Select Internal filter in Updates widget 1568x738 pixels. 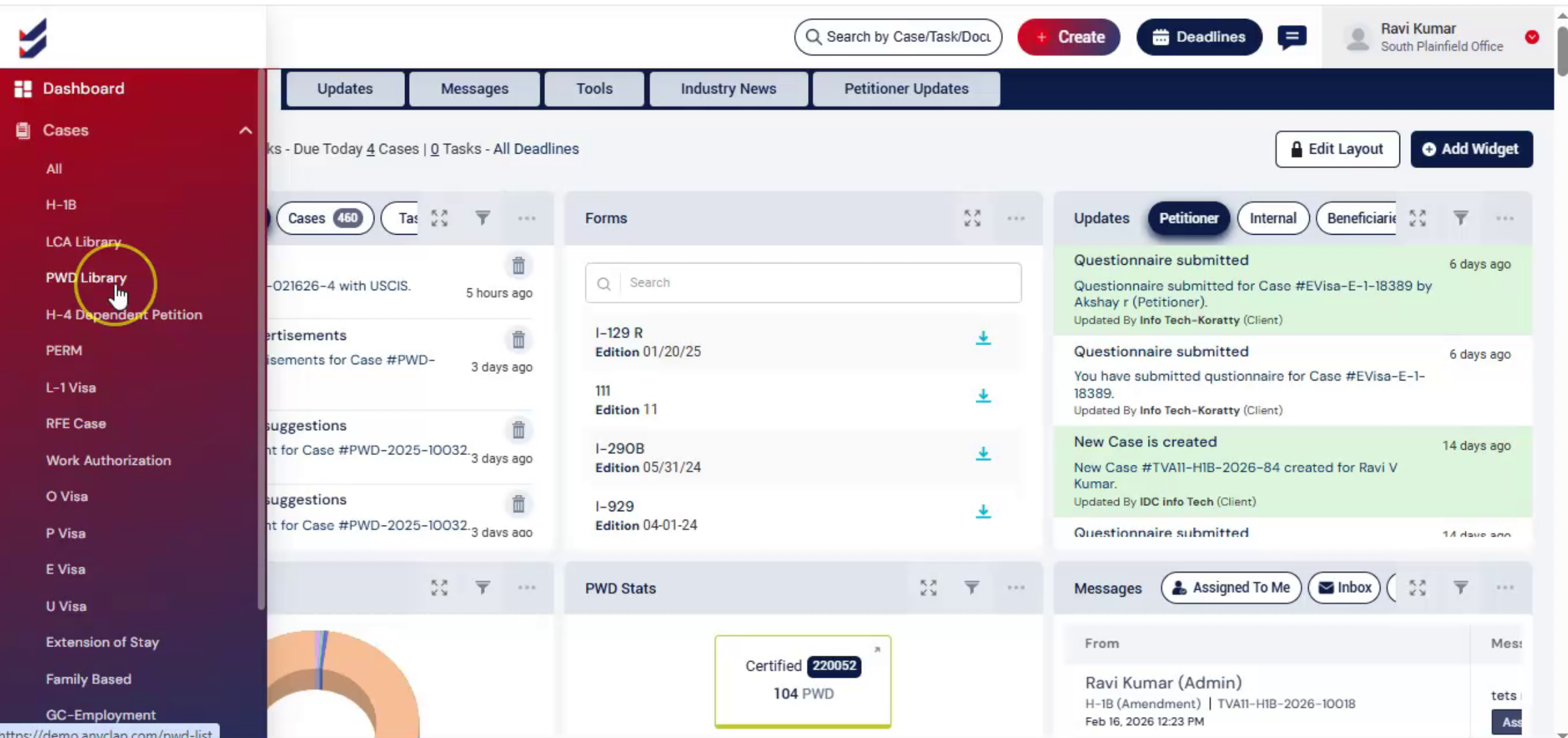pos(1273,218)
